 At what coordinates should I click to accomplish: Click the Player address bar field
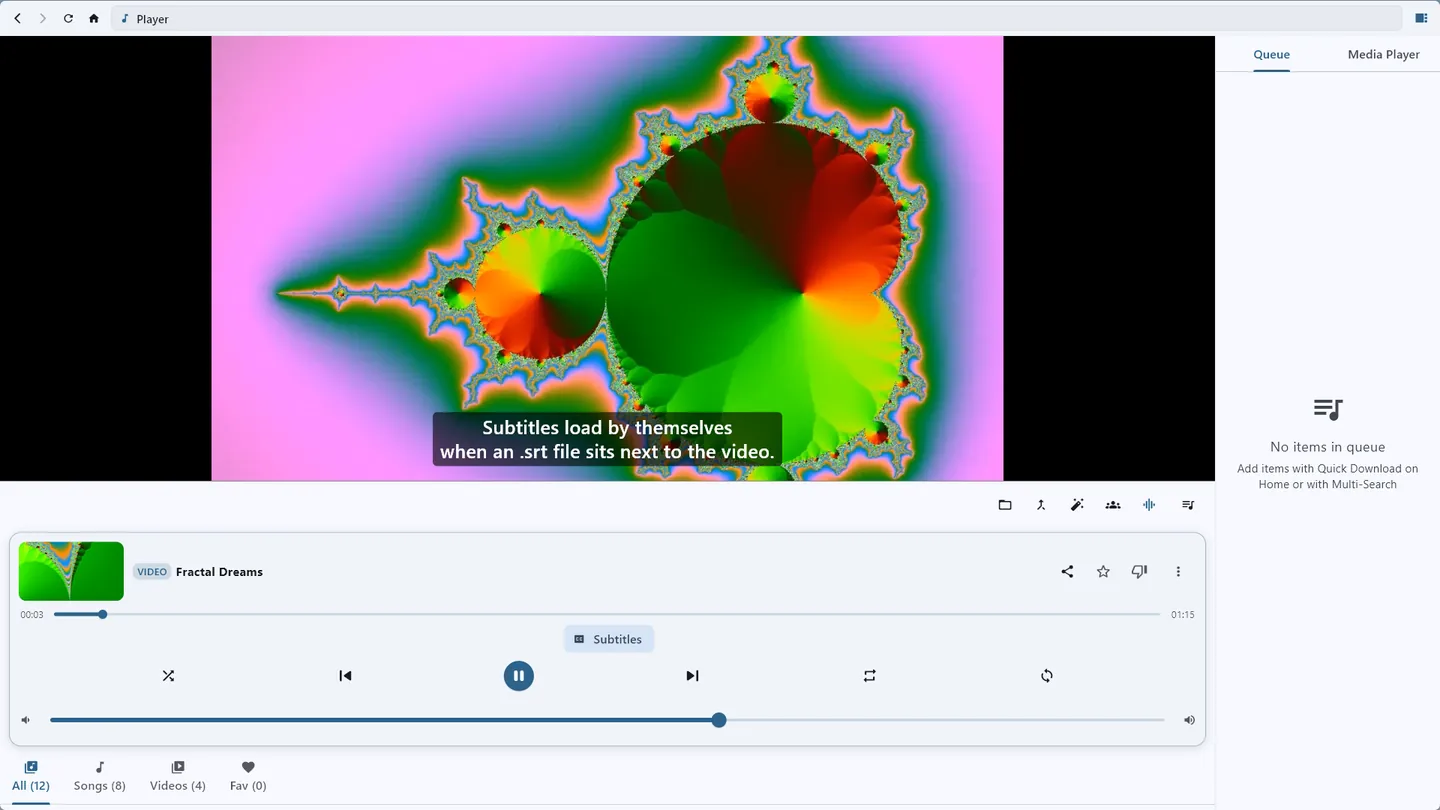(756, 18)
